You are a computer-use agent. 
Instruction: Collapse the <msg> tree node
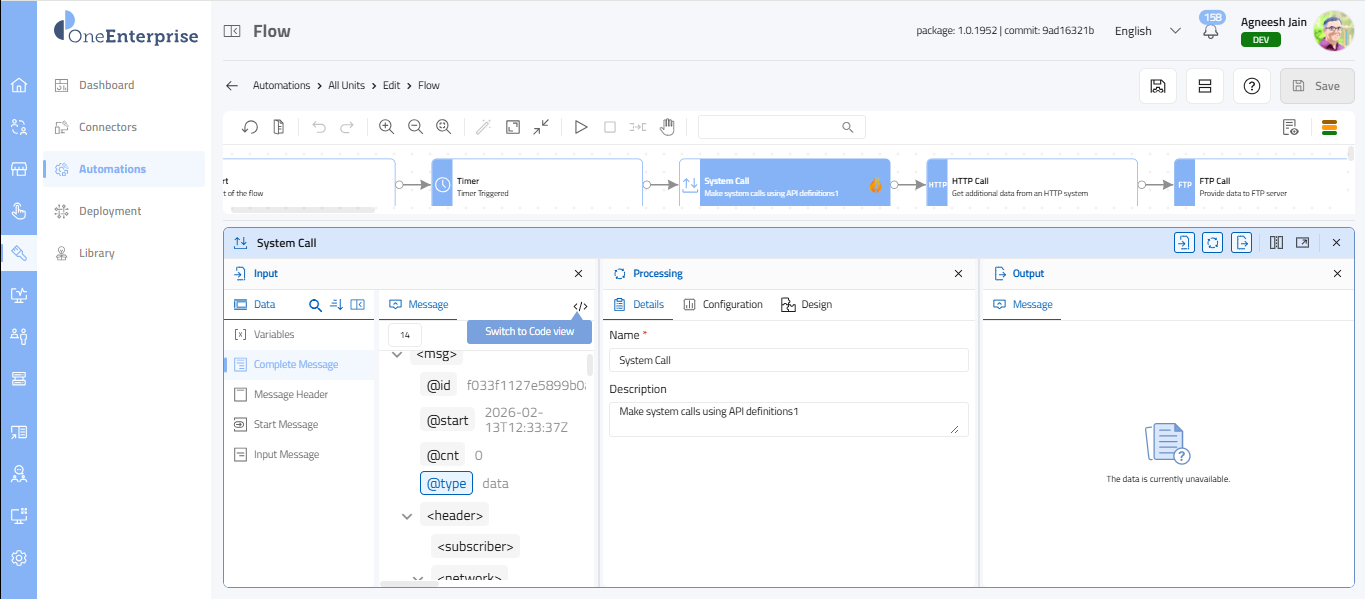click(x=397, y=355)
